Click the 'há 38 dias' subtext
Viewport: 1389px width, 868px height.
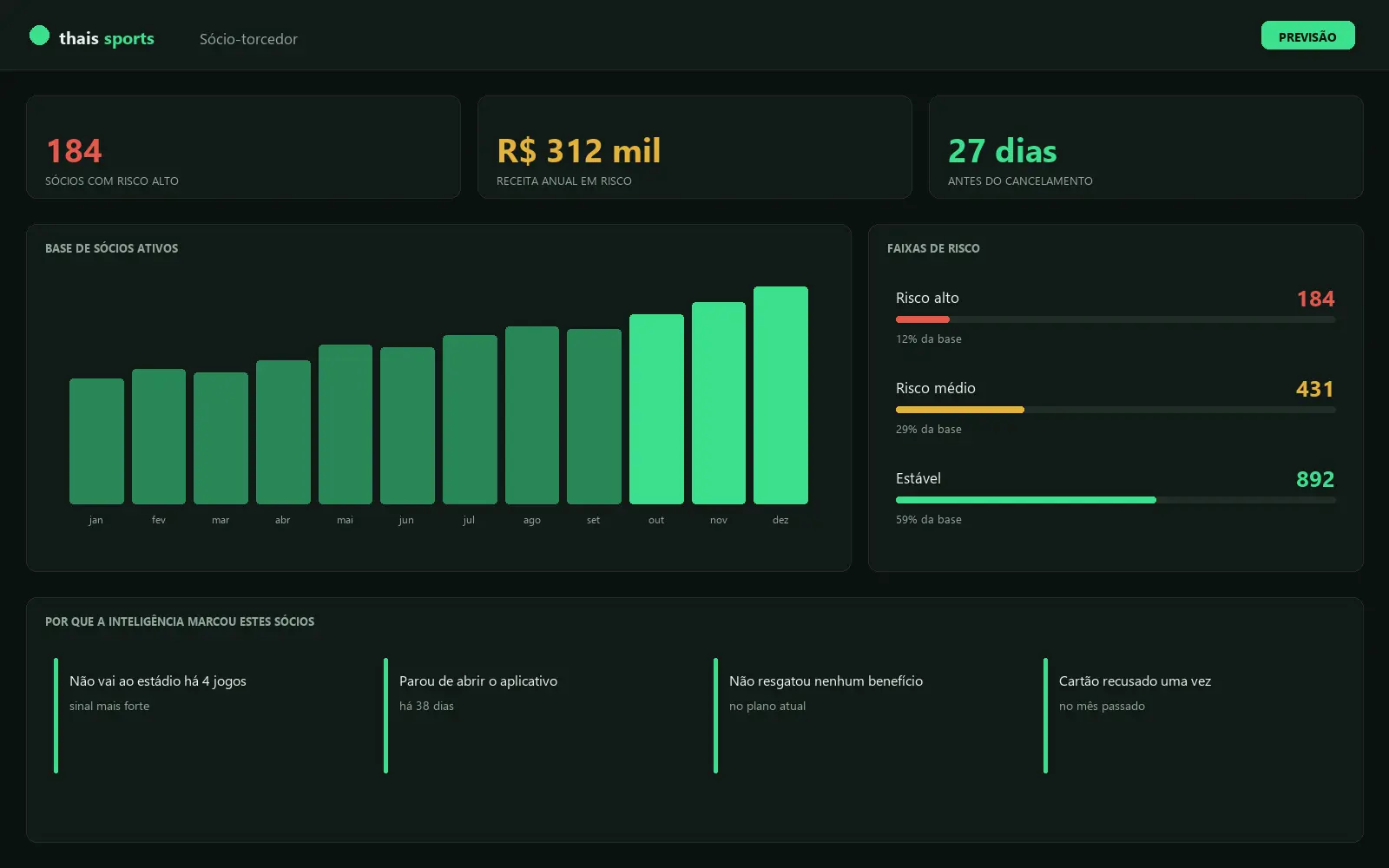click(x=426, y=707)
